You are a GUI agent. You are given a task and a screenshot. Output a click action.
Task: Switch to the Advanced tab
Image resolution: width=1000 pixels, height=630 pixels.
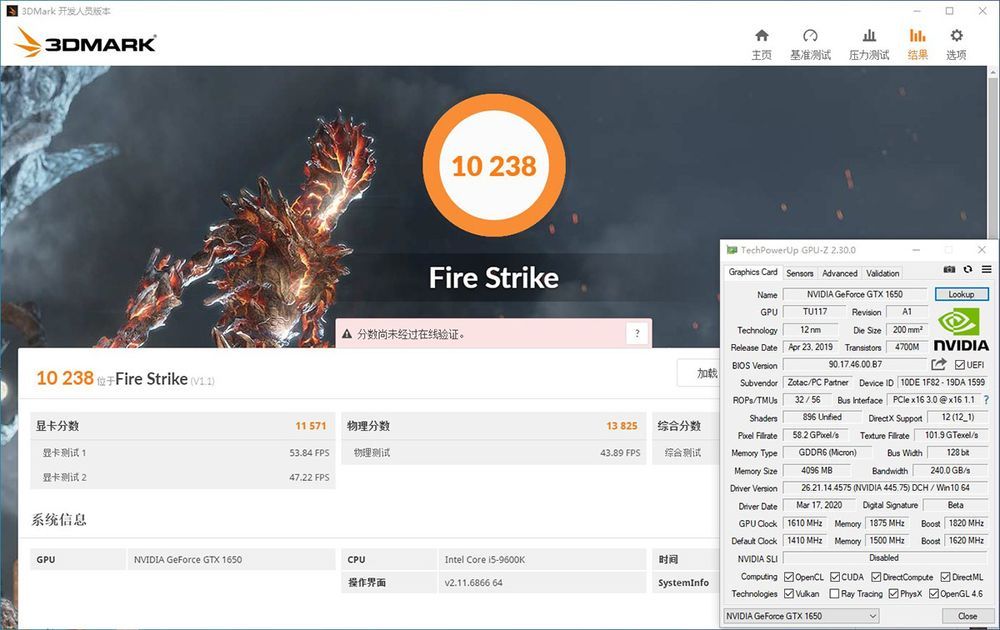click(839, 273)
